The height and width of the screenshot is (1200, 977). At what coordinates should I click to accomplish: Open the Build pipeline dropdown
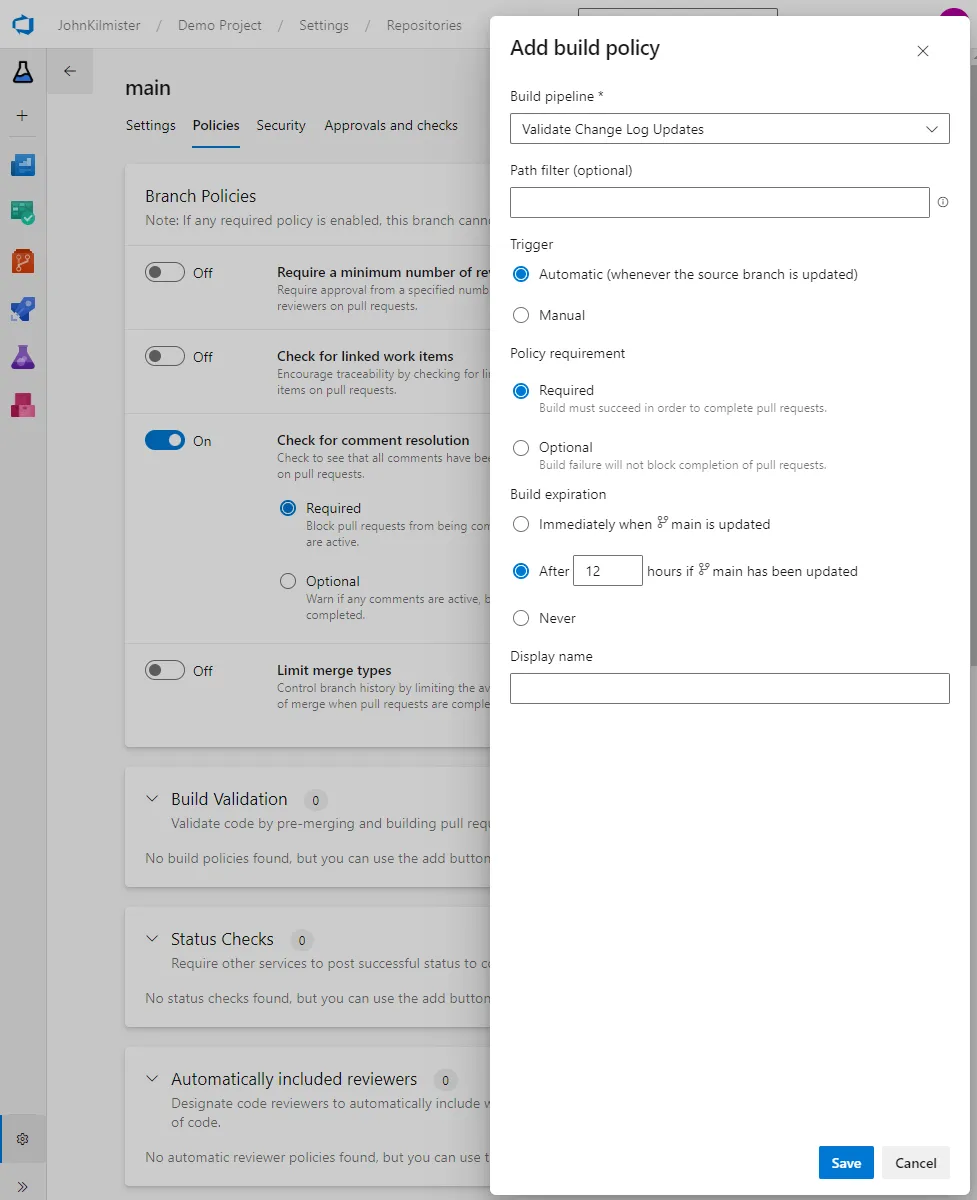coord(730,129)
